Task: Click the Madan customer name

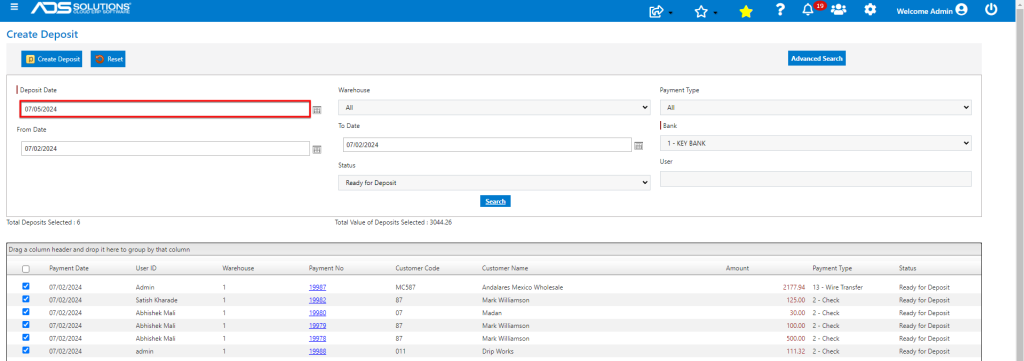Action: point(492,313)
